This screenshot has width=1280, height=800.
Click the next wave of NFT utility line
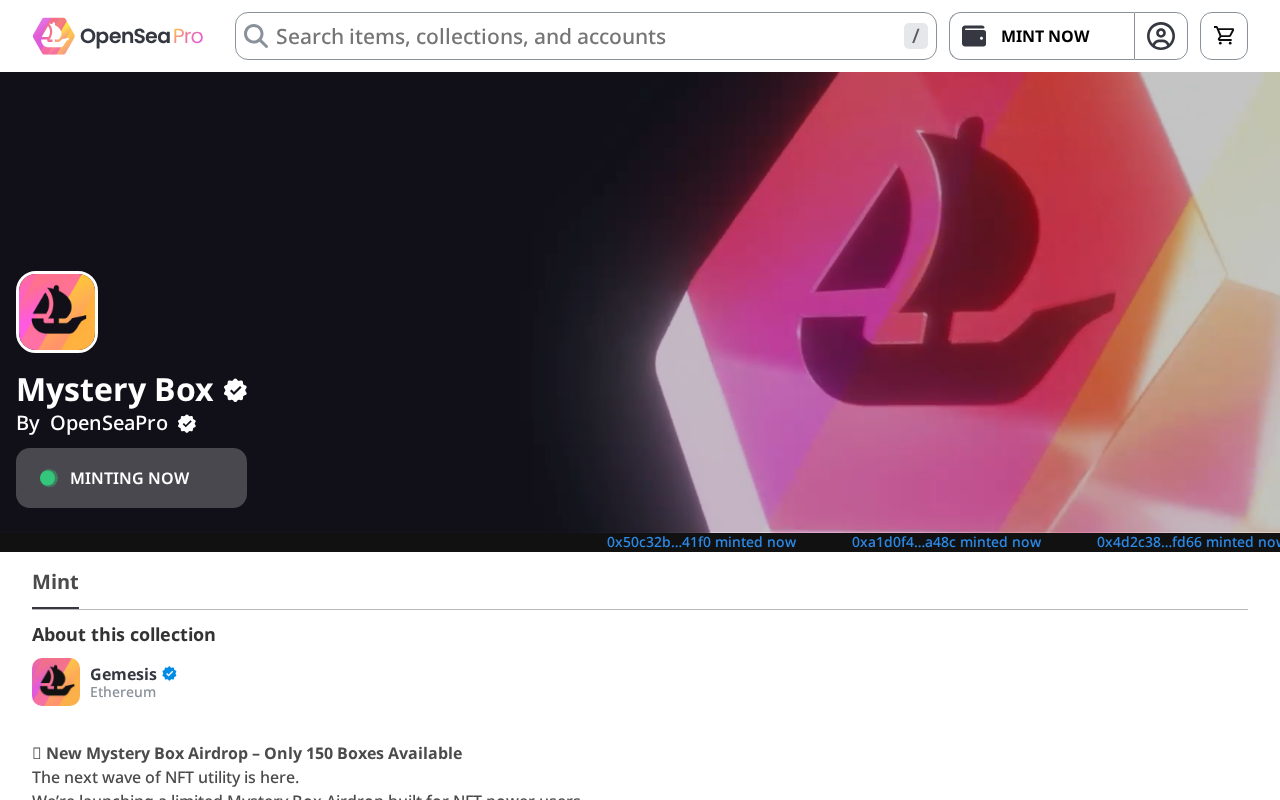[165, 777]
